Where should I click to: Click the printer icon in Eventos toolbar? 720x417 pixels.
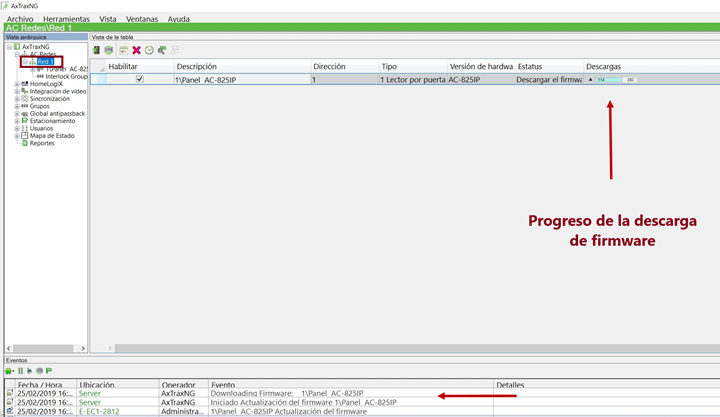point(39,371)
